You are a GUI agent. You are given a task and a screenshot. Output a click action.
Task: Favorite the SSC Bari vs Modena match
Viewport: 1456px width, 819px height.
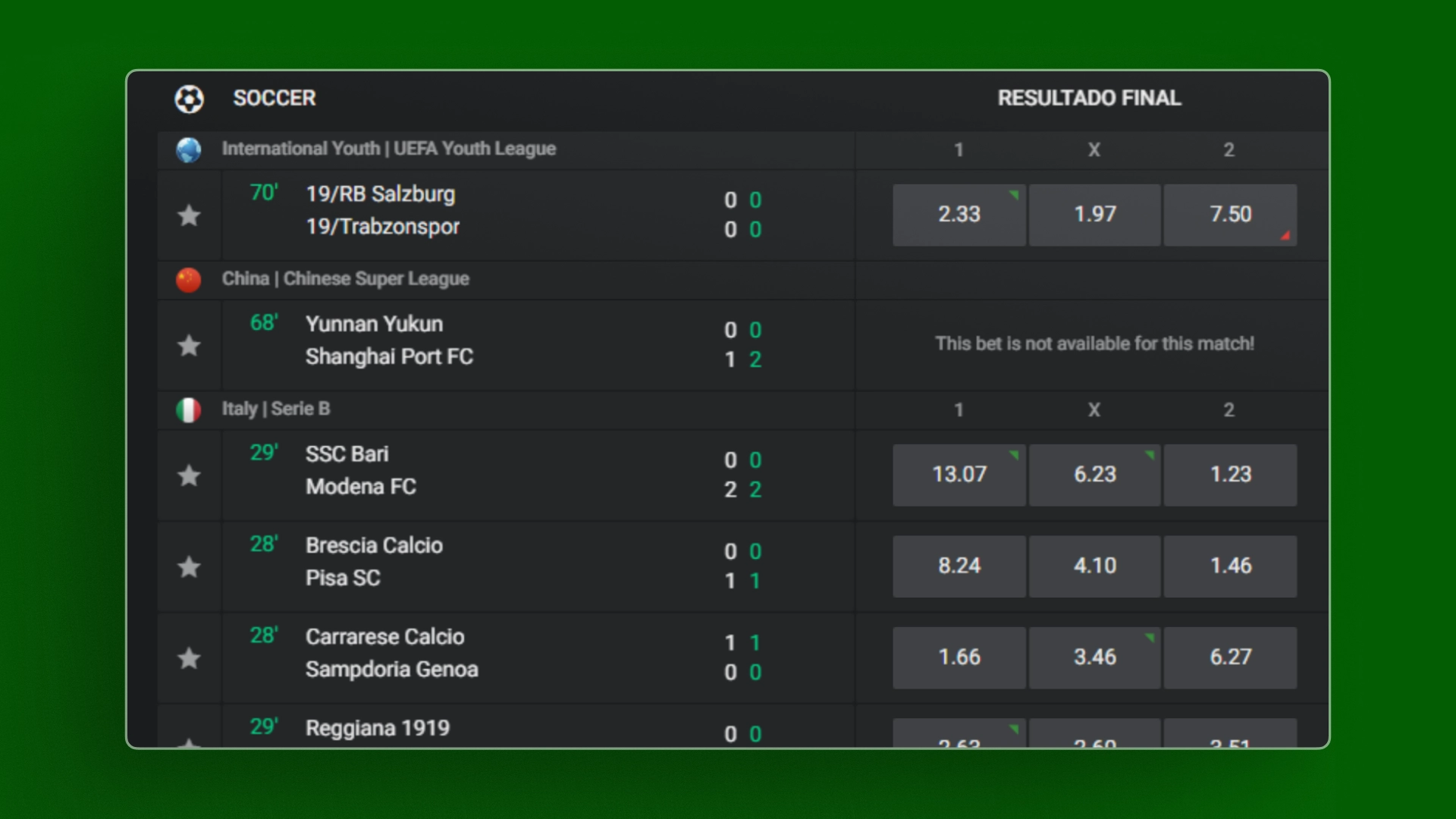pyautogui.click(x=189, y=475)
